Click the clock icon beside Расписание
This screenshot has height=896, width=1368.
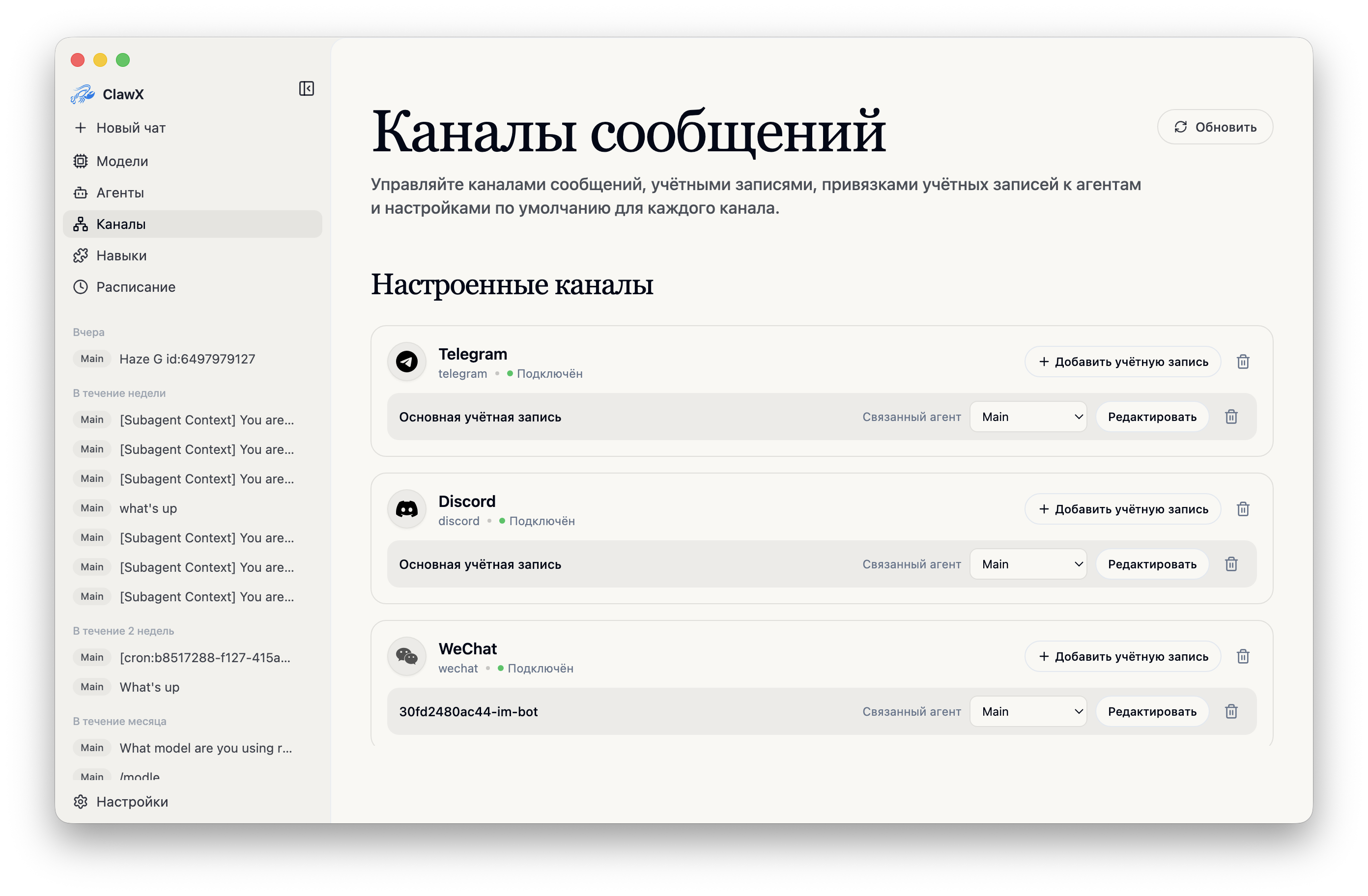coord(81,287)
